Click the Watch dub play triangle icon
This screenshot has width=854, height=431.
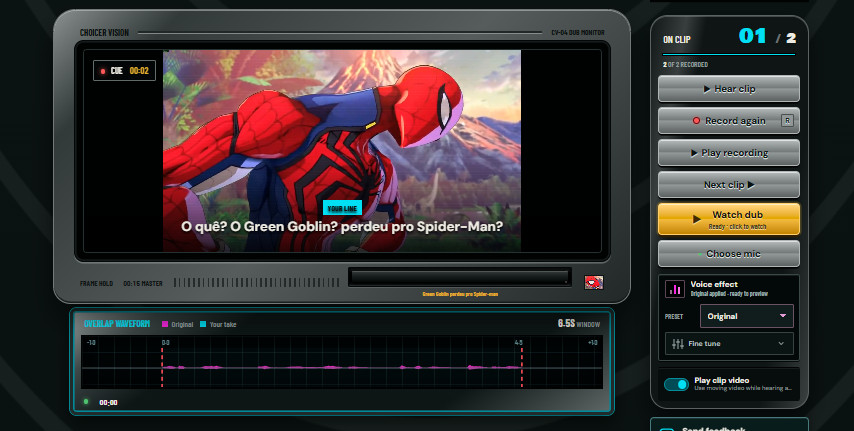[x=697, y=219]
